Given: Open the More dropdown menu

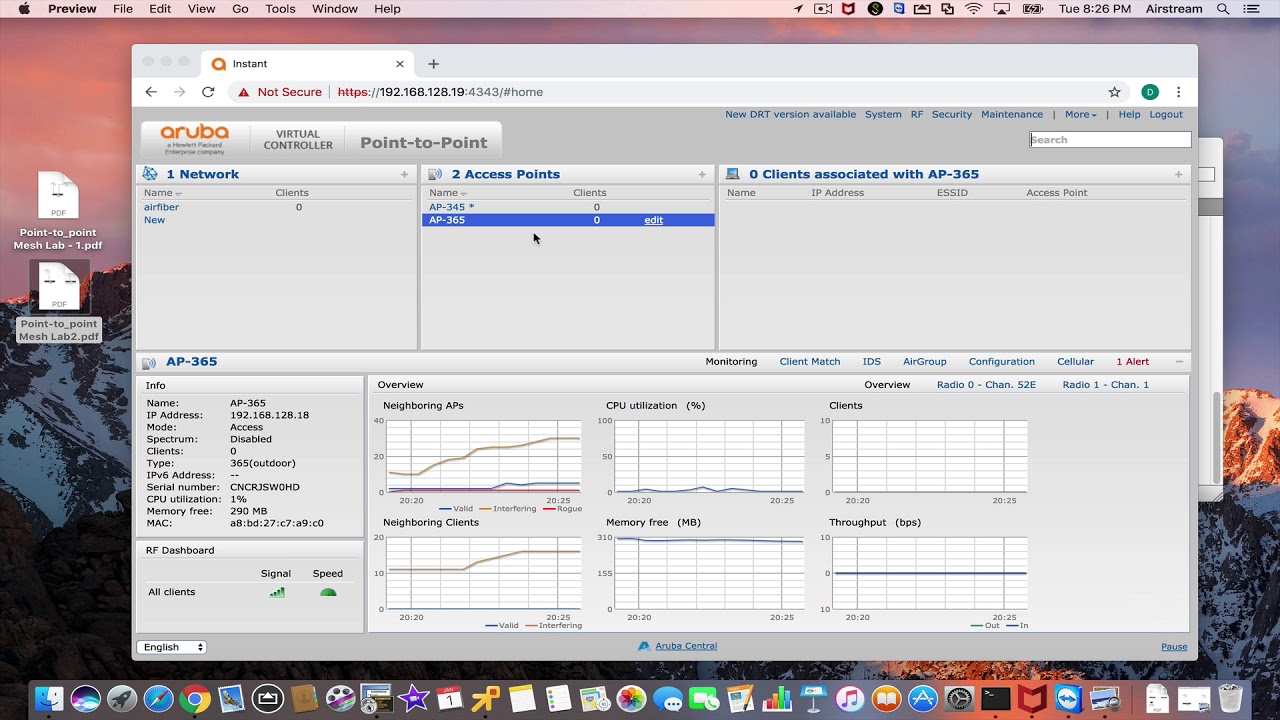Looking at the screenshot, I should (1080, 115).
